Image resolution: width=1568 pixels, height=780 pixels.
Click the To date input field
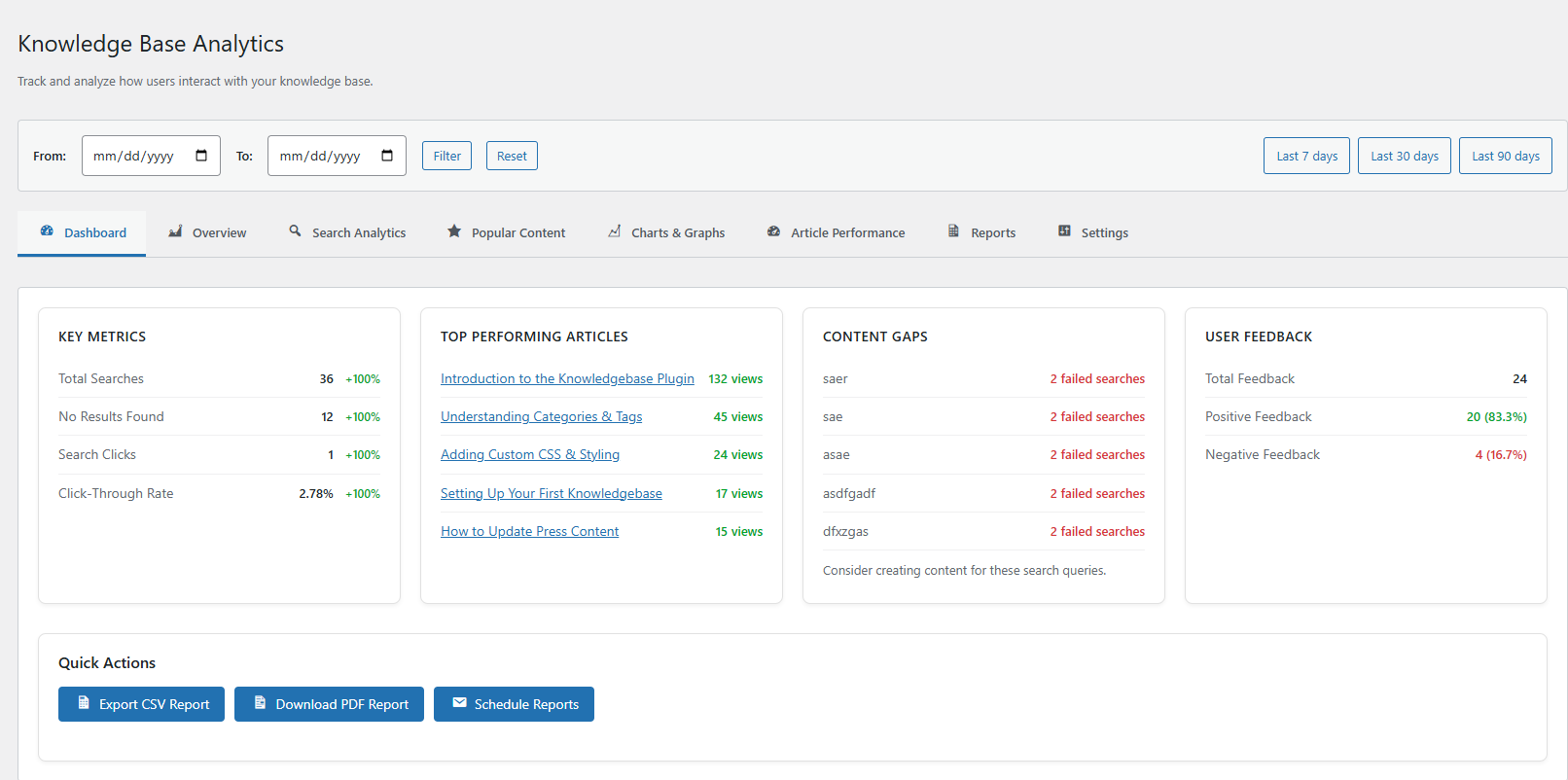337,156
